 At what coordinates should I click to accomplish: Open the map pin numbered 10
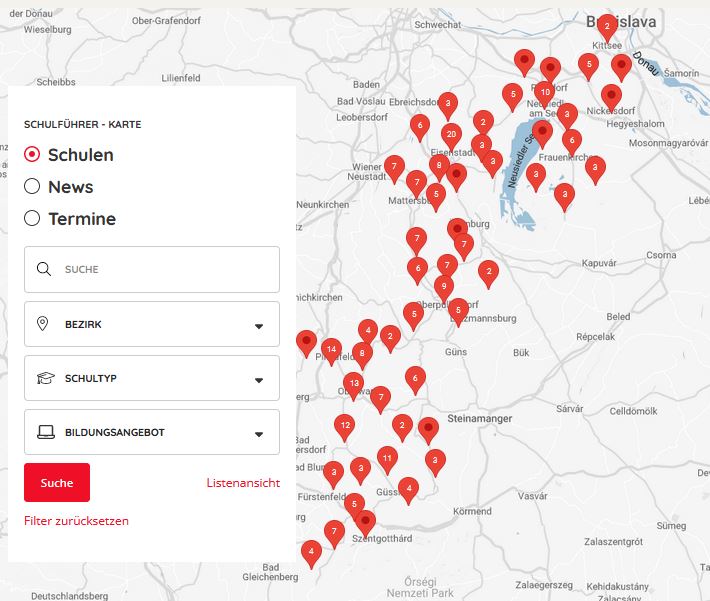coord(544,91)
